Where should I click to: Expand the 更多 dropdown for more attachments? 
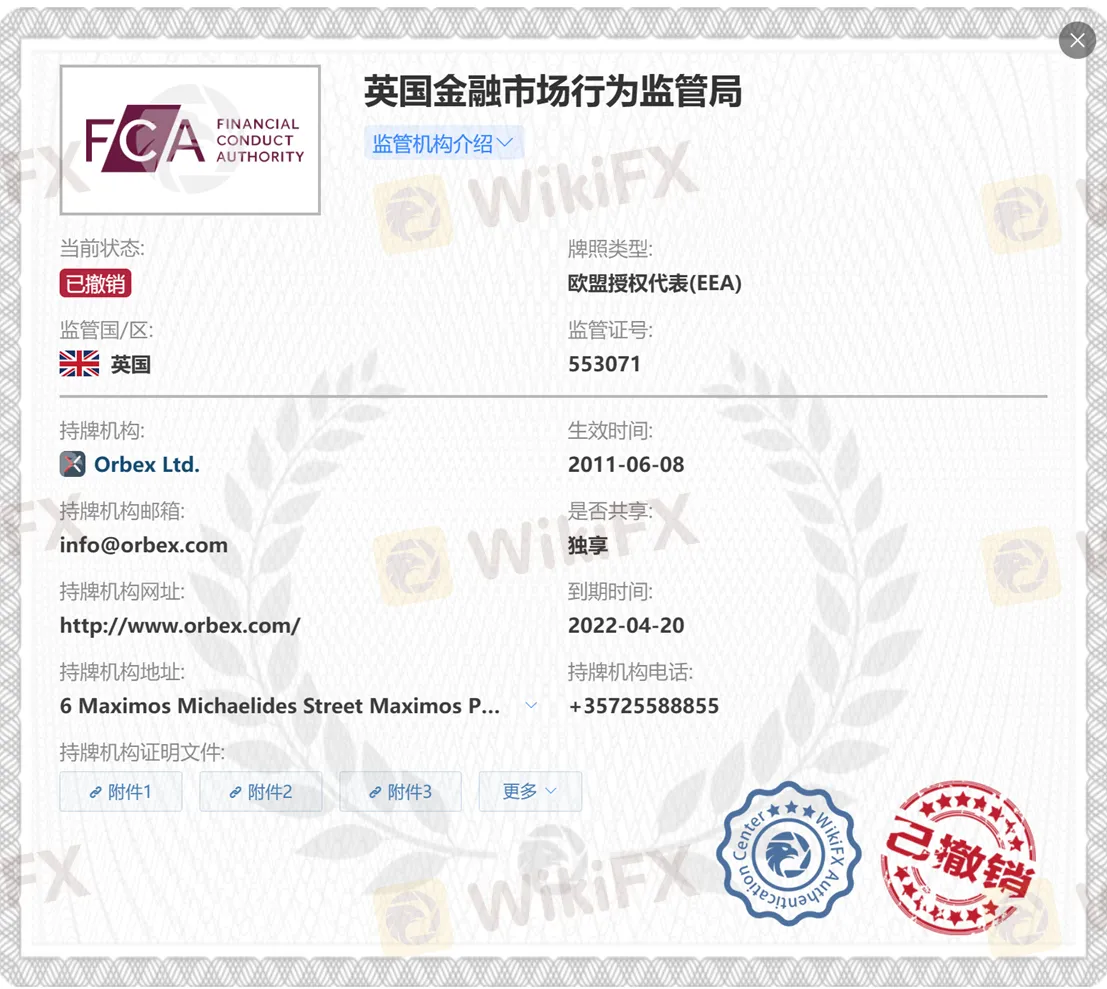[530, 791]
